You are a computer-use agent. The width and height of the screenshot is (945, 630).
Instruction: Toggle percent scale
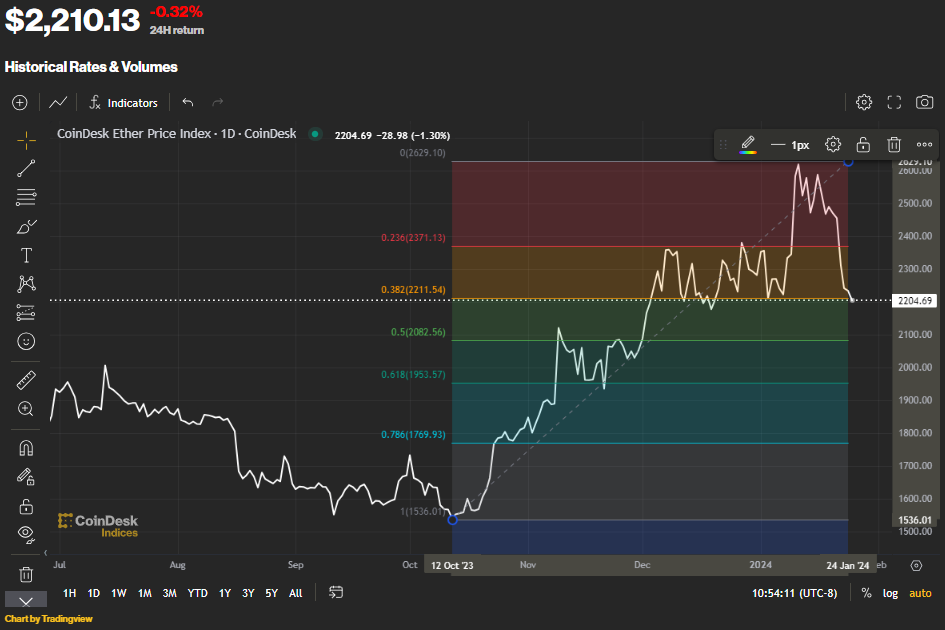tap(866, 593)
